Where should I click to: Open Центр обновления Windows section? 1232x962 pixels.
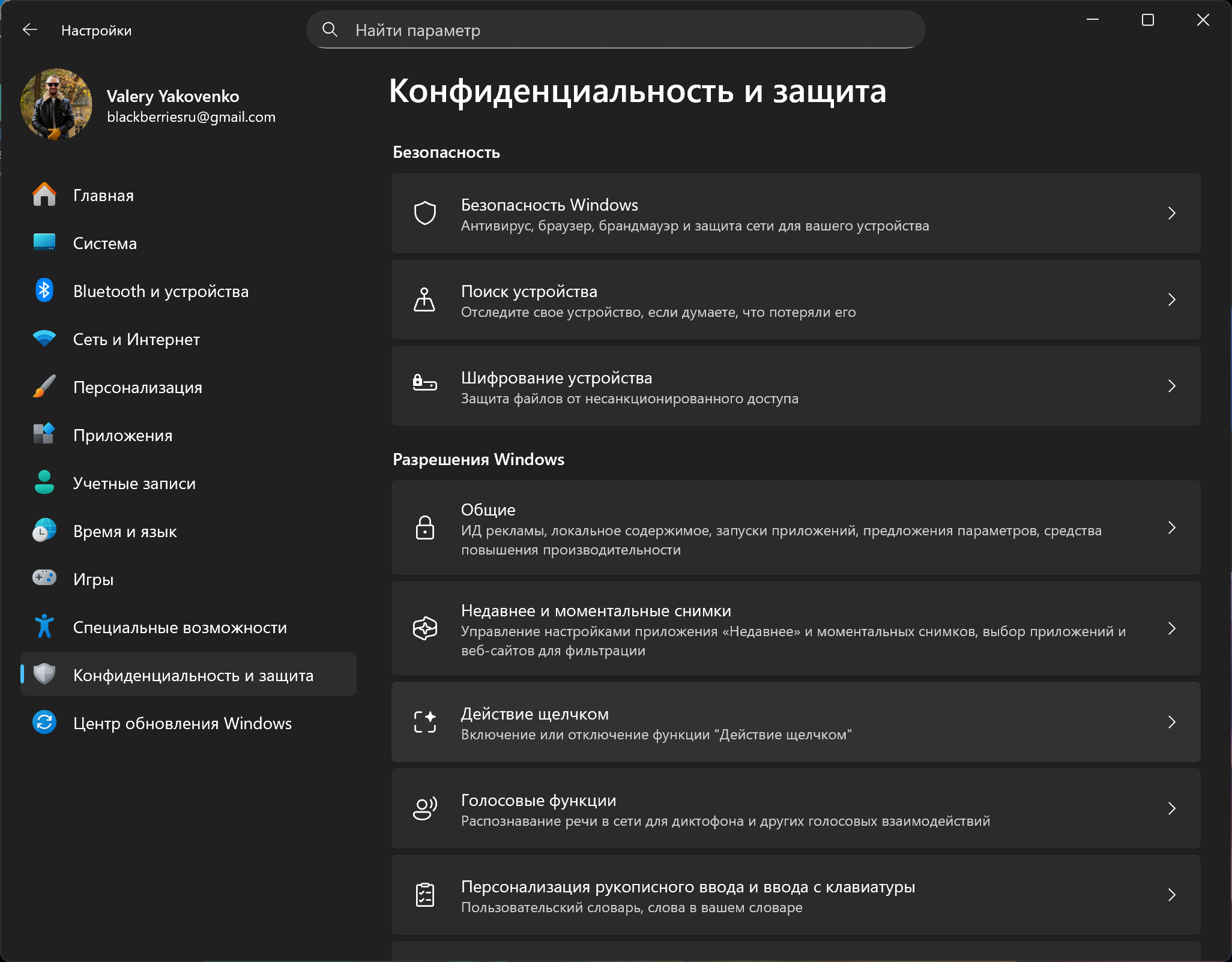(189, 723)
